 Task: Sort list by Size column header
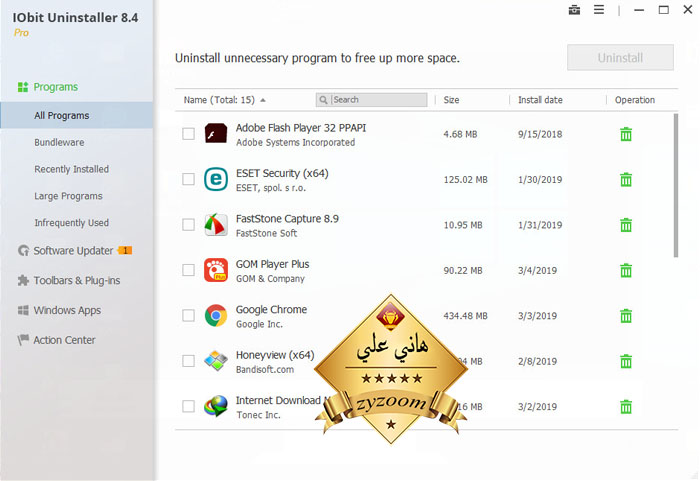click(451, 100)
